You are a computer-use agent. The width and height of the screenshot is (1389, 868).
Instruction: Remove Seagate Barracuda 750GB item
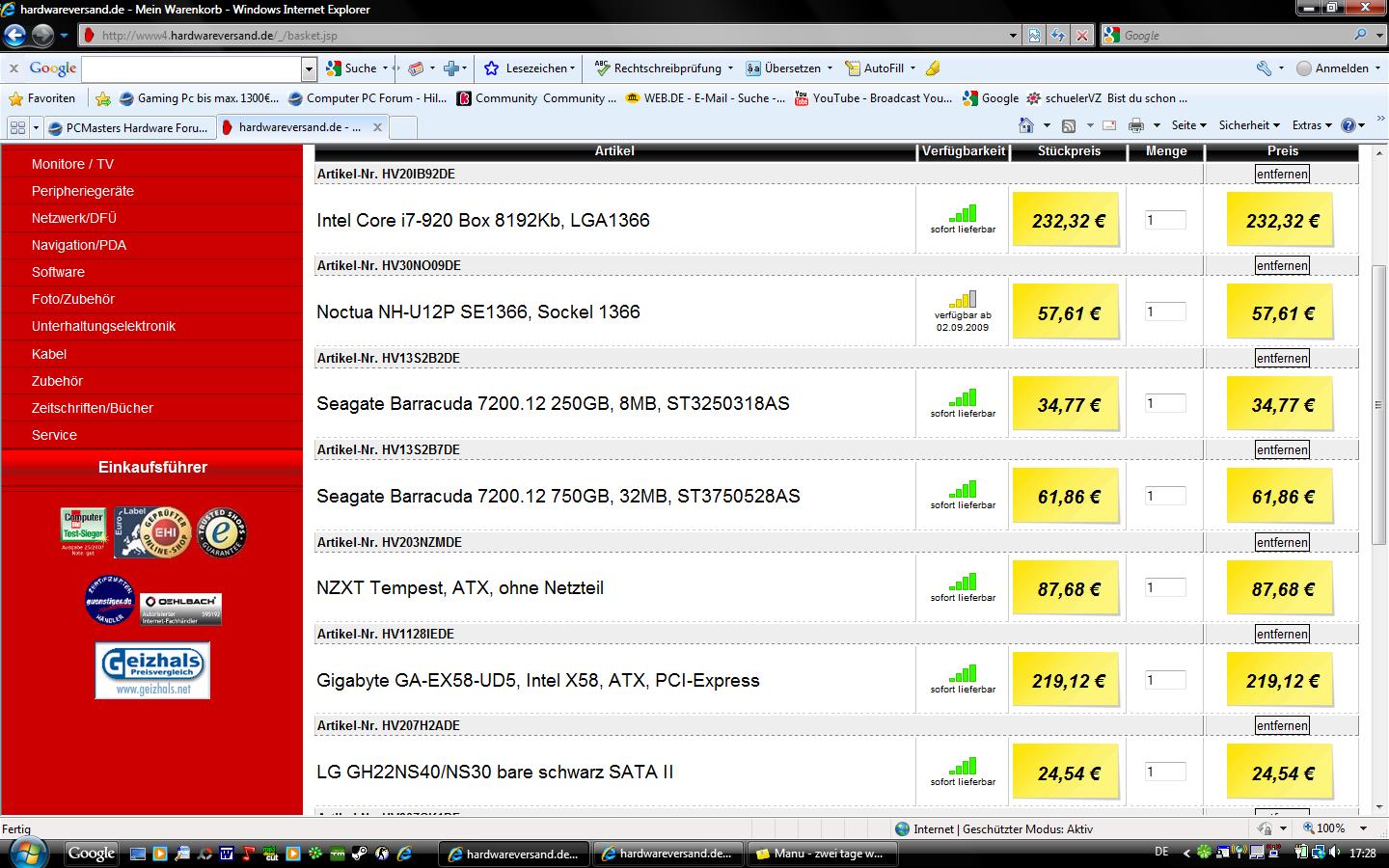[x=1282, y=449]
